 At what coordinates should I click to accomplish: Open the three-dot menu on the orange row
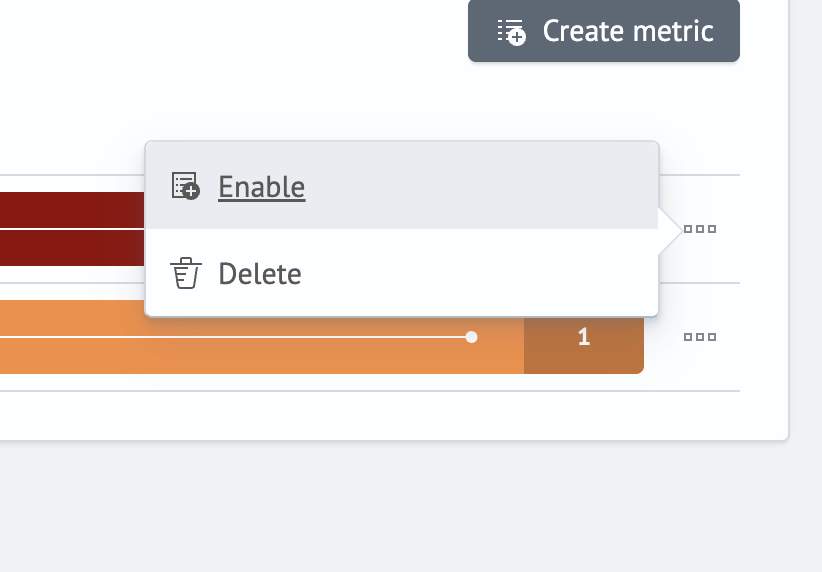700,337
